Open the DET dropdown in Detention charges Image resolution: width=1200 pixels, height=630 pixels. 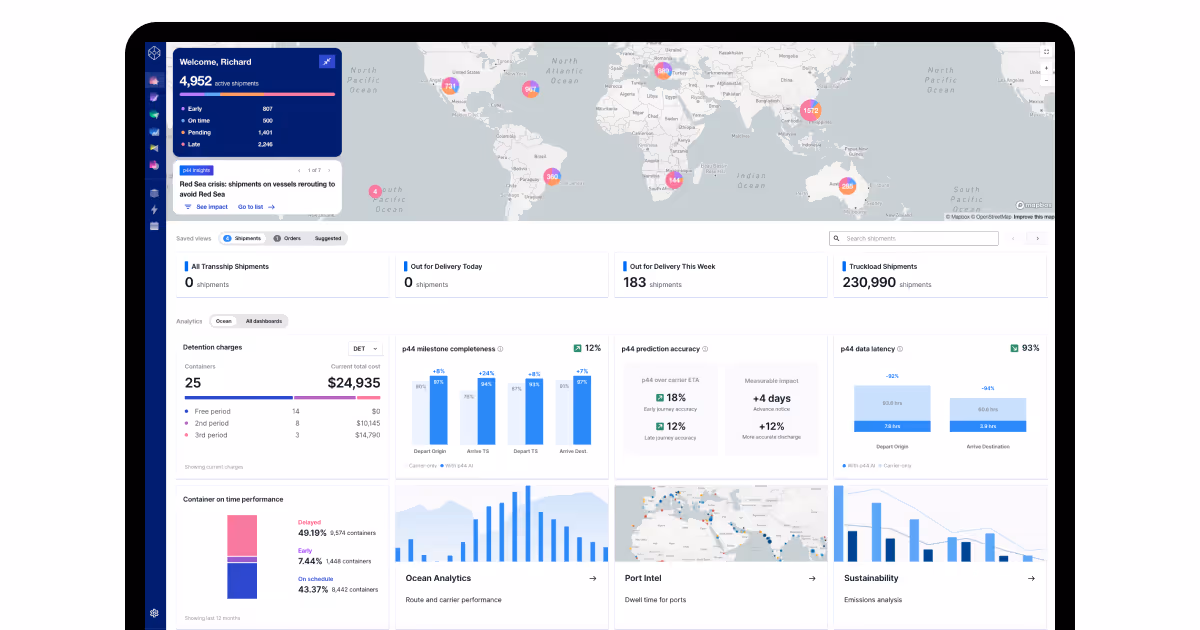(x=365, y=349)
